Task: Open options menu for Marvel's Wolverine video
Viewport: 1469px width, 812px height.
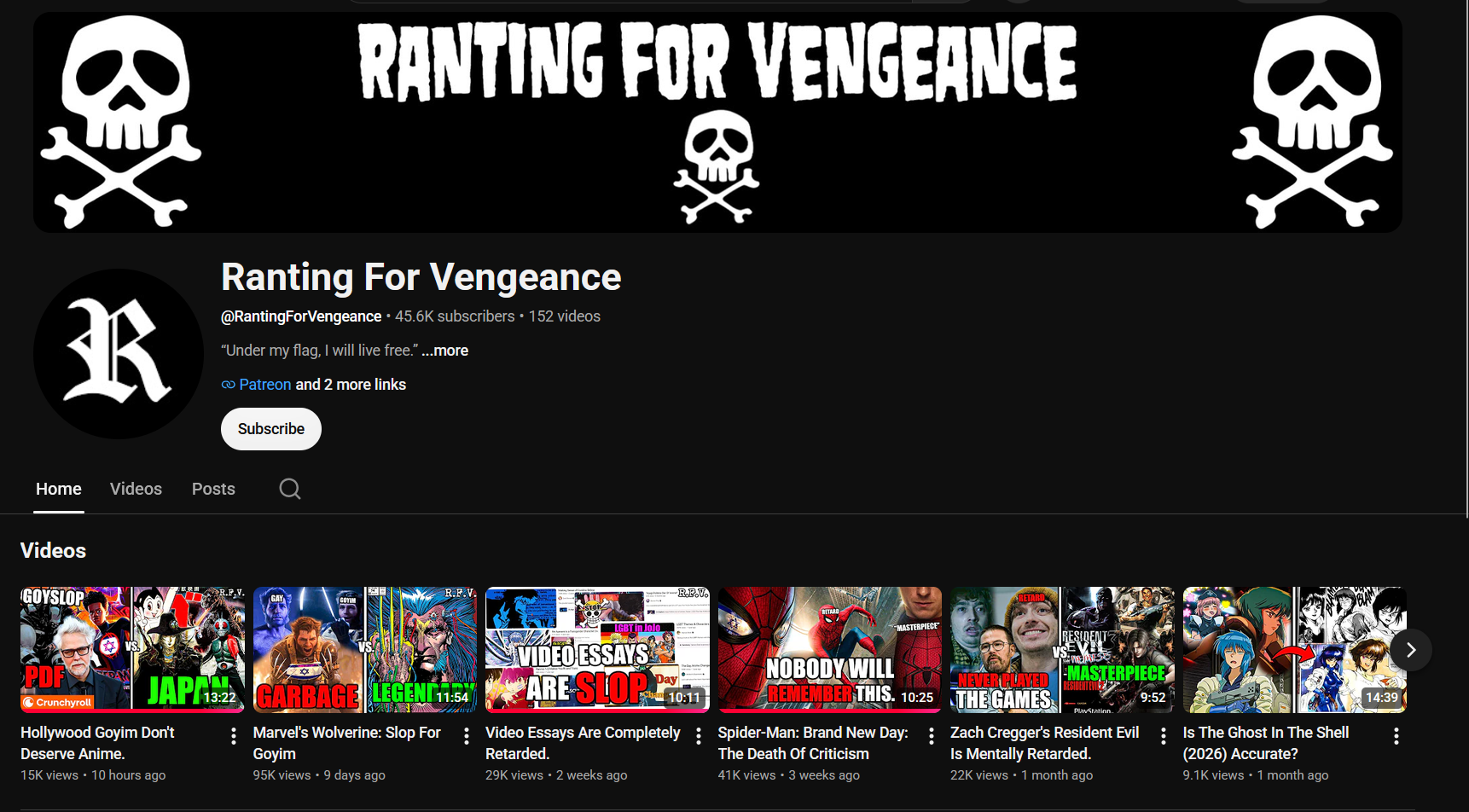Action: click(467, 736)
